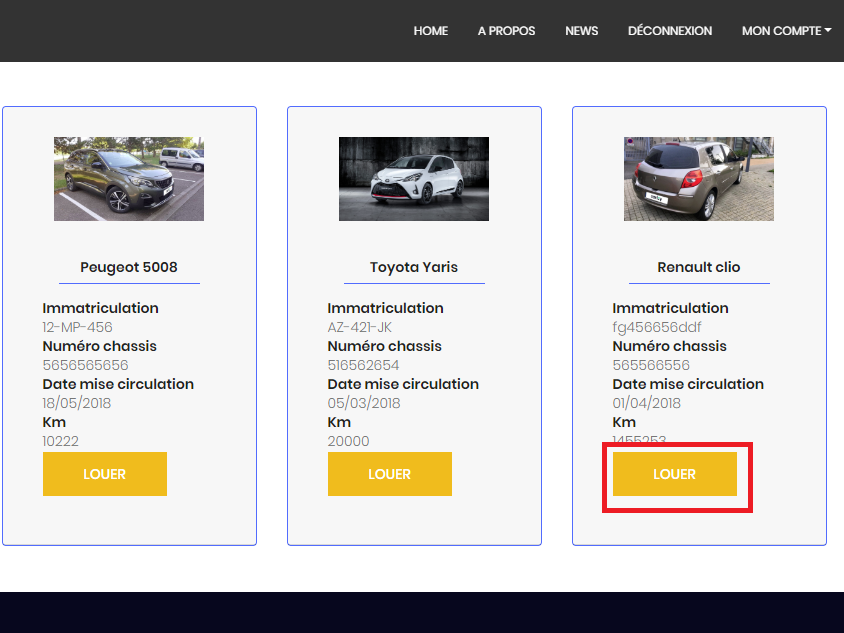Viewport: 844px width, 633px height.
Task: Select the date 01/04/2018
Action: pyautogui.click(x=646, y=403)
